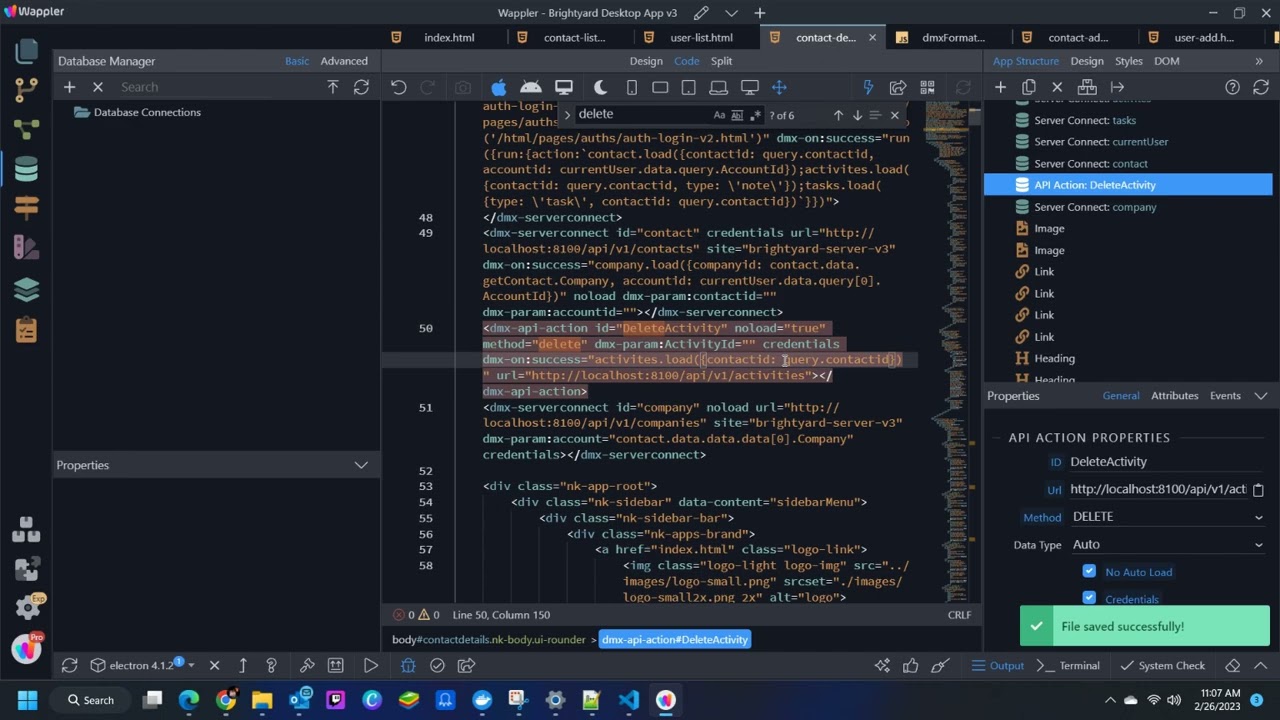Viewport: 1280px width, 720px height.
Task: Click the share/export arrow icon in editor toolbar
Action: [x=897, y=88]
